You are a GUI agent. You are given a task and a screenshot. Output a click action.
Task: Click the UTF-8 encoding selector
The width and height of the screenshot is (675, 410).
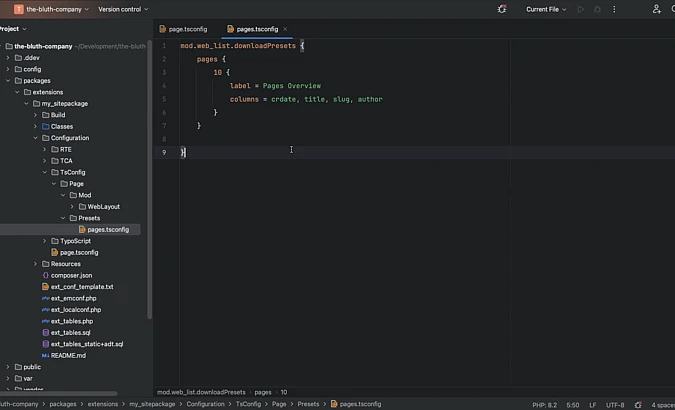(615, 404)
